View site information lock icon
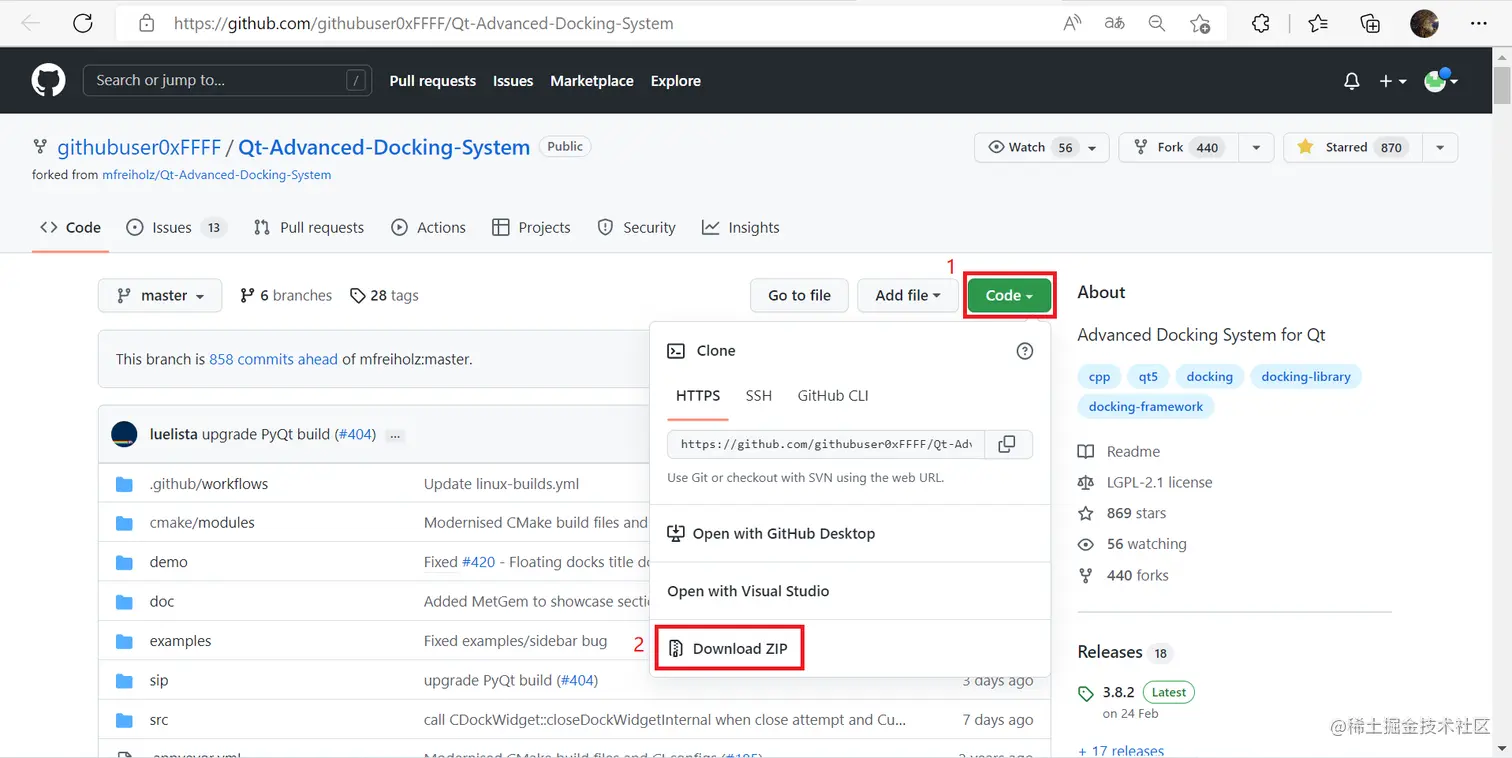1512x758 pixels. tap(146, 23)
